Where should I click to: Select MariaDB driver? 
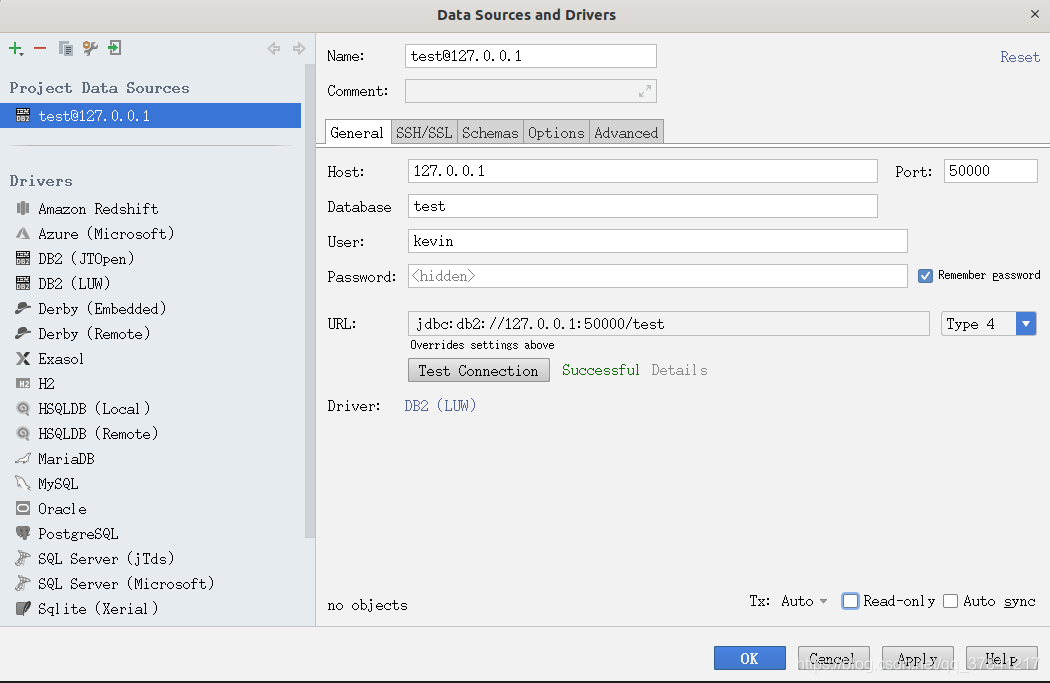(55, 459)
